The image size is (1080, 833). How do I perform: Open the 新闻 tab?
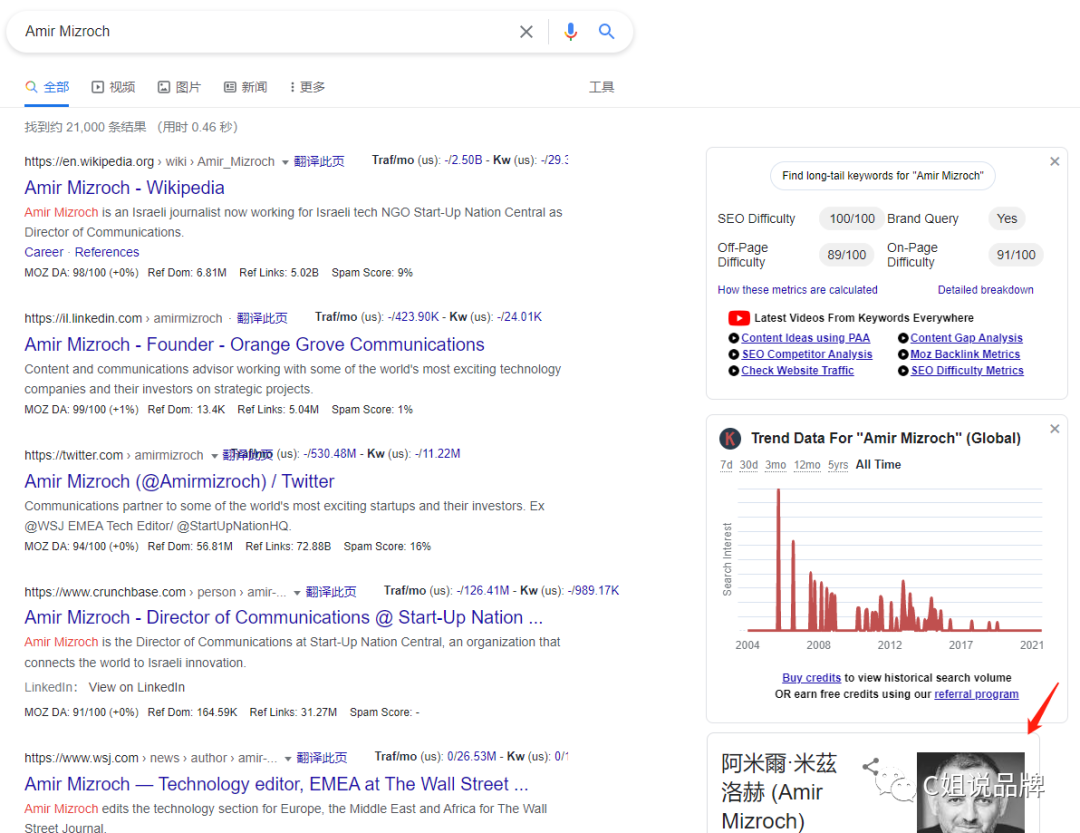coord(253,87)
